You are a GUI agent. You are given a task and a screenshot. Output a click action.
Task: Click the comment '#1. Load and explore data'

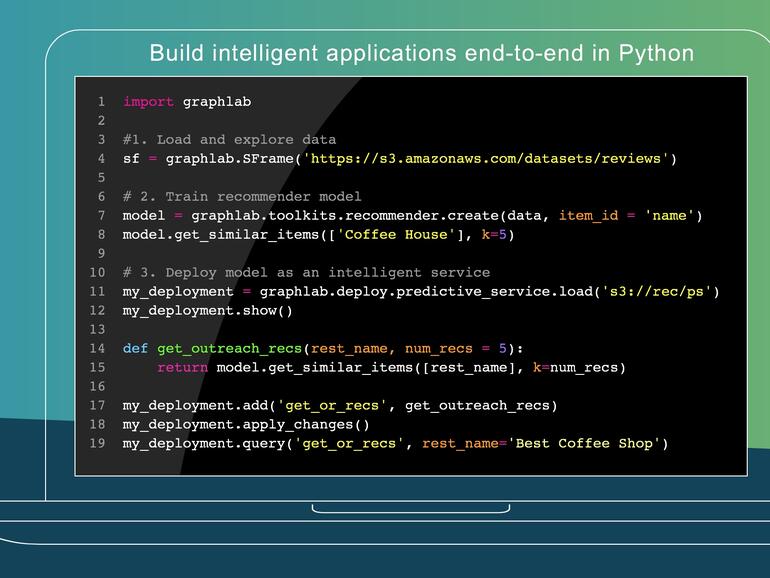[x=229, y=139]
